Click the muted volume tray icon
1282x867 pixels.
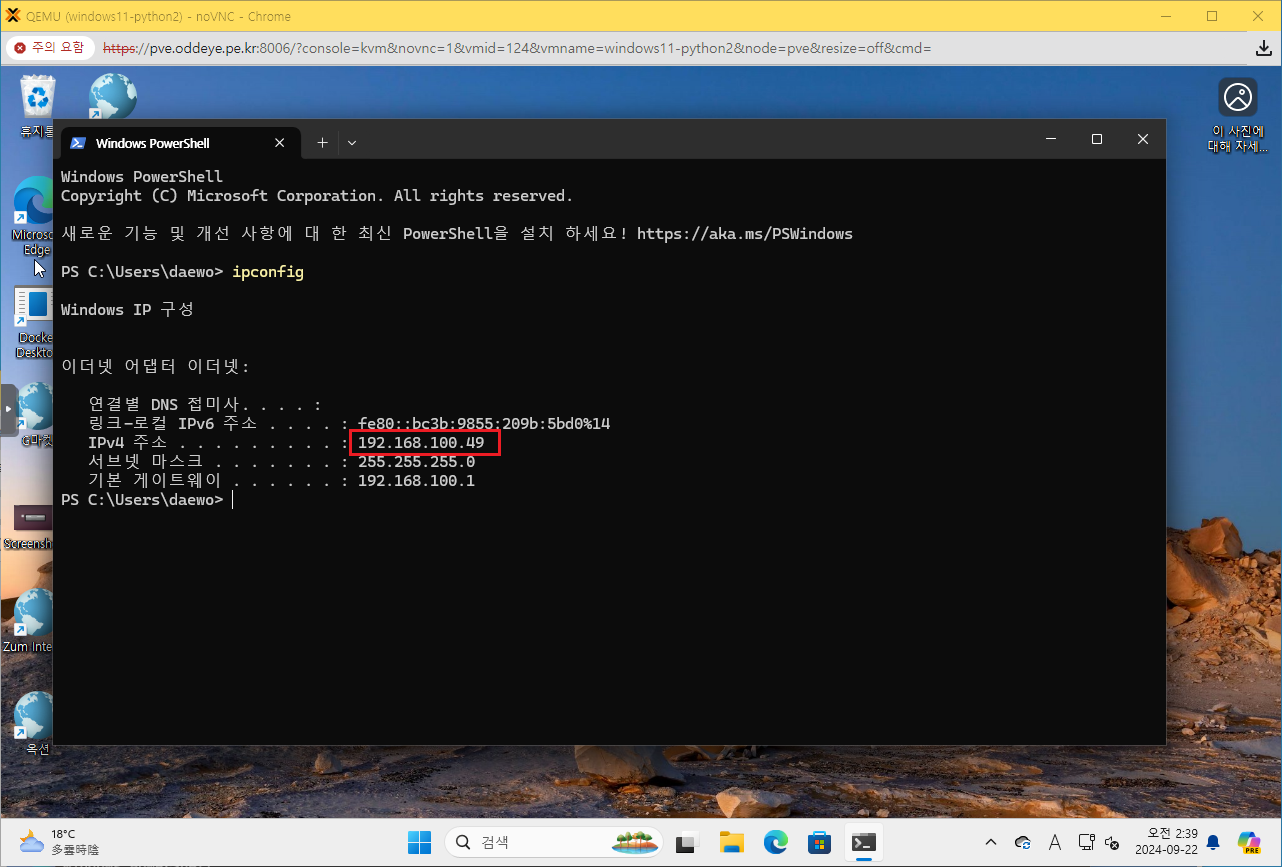[1111, 843]
